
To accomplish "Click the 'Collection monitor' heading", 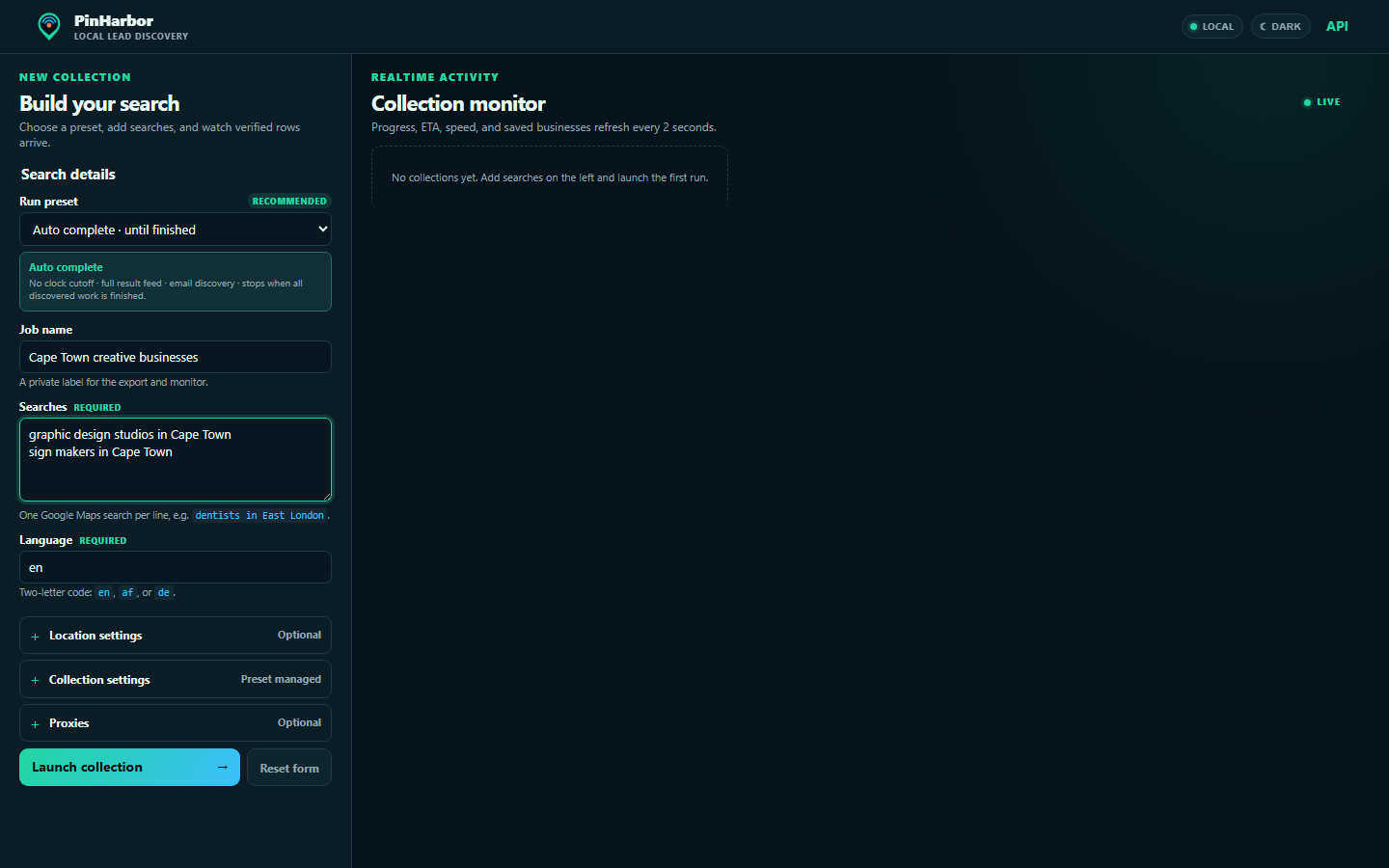I will tap(458, 103).
